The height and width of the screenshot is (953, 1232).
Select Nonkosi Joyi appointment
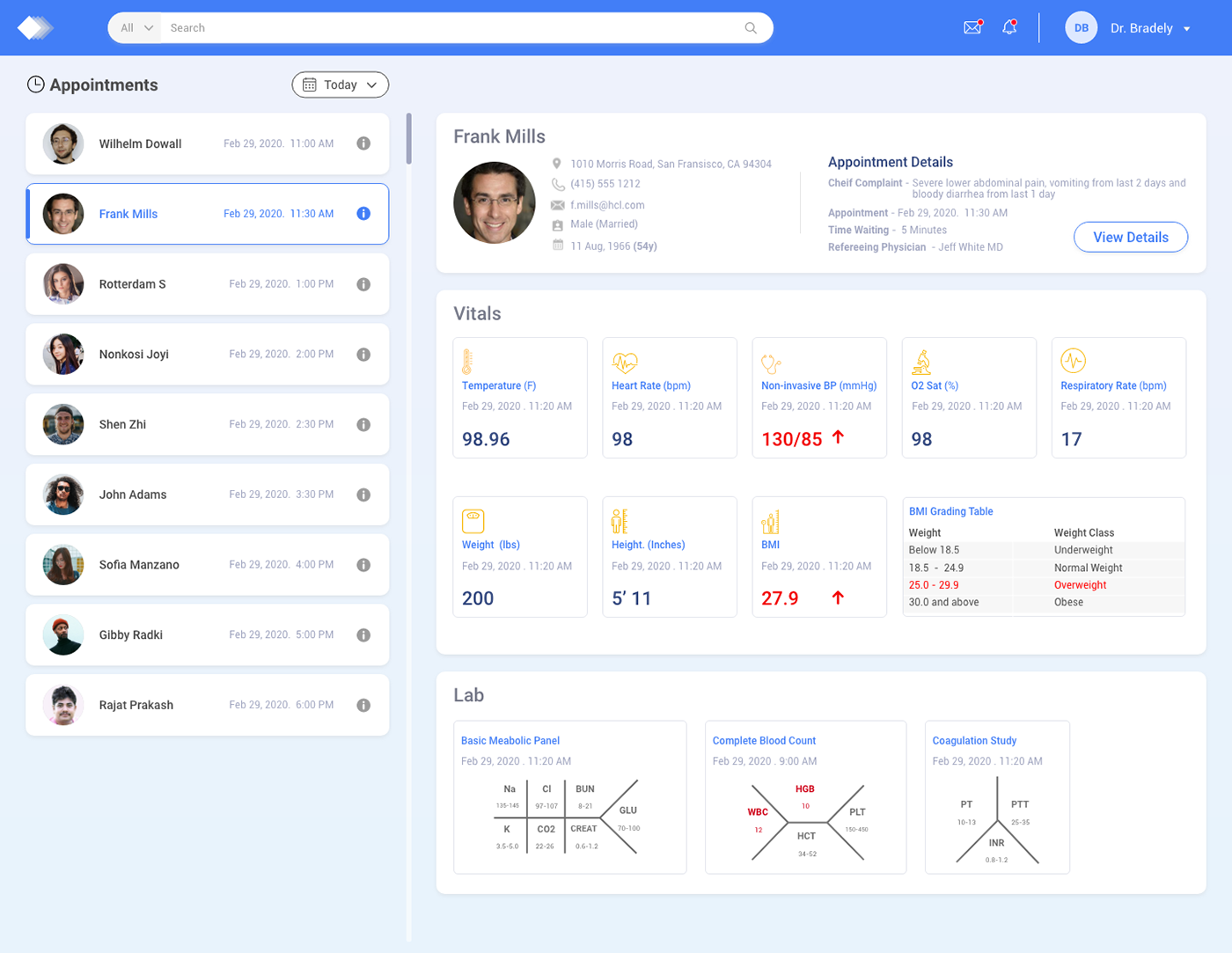[208, 355]
